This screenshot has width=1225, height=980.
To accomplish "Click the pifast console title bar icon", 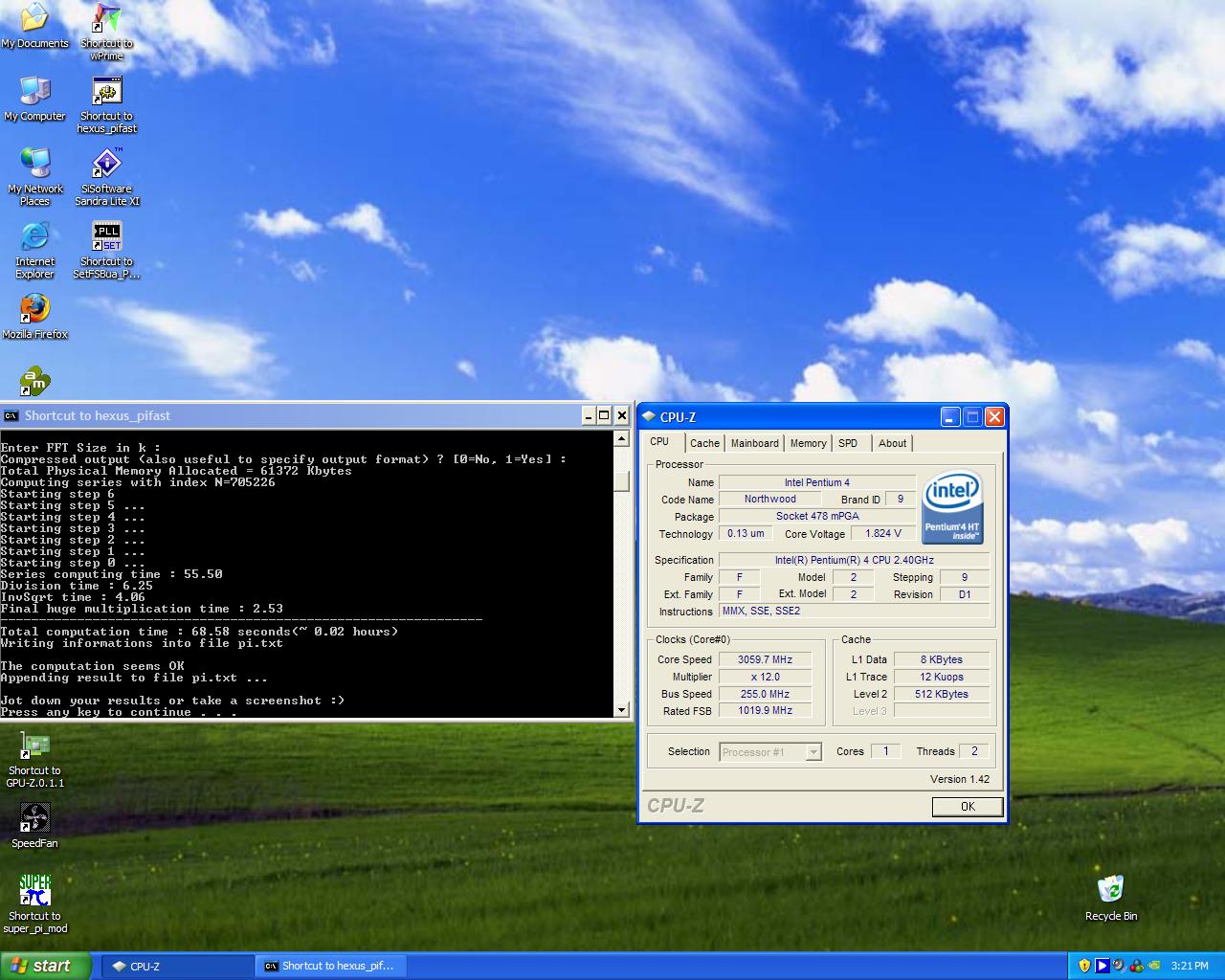I will click(x=11, y=415).
